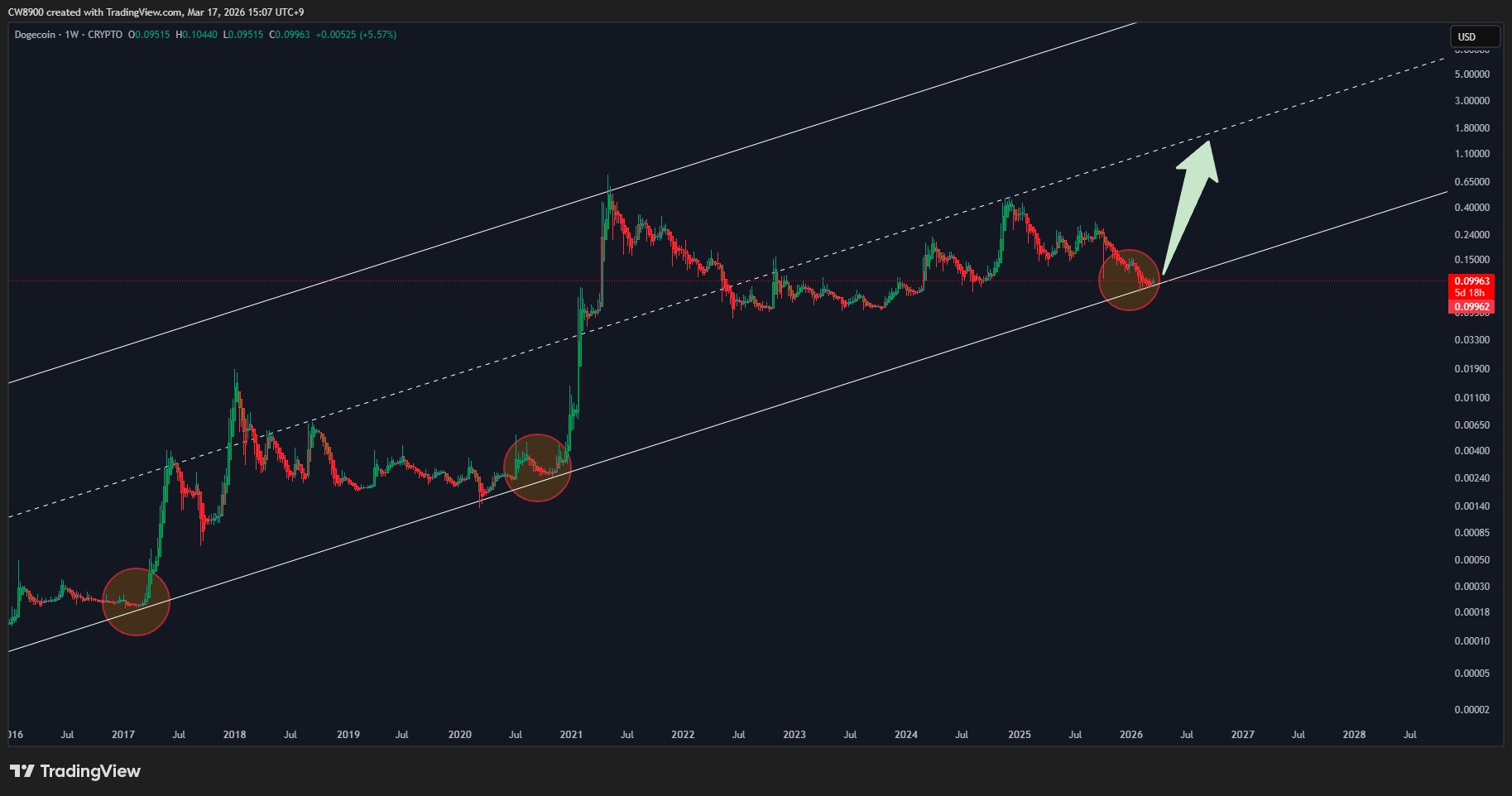
Task: Click the 0.00010 price axis label
Action: tap(1472, 641)
